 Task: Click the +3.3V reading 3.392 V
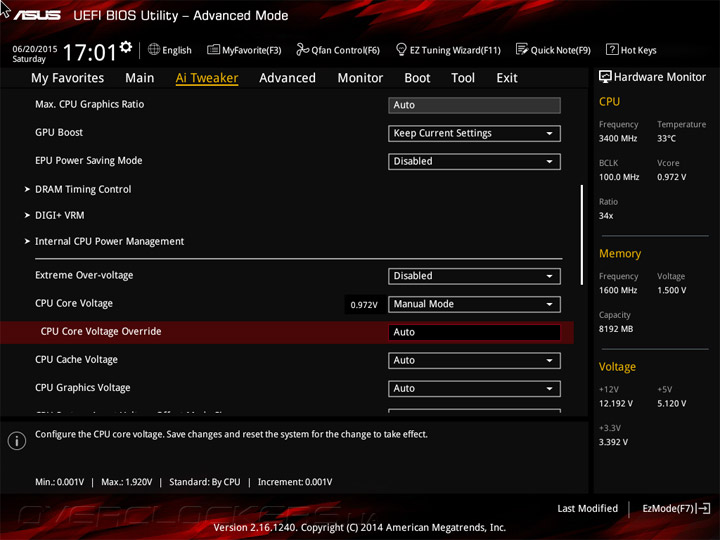[613, 442]
